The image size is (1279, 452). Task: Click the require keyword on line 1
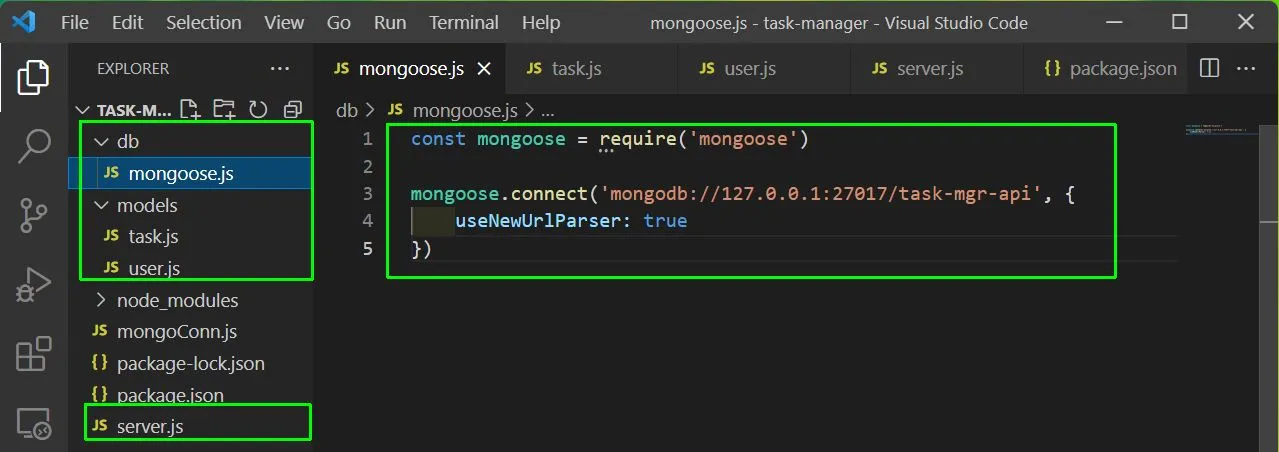point(639,138)
